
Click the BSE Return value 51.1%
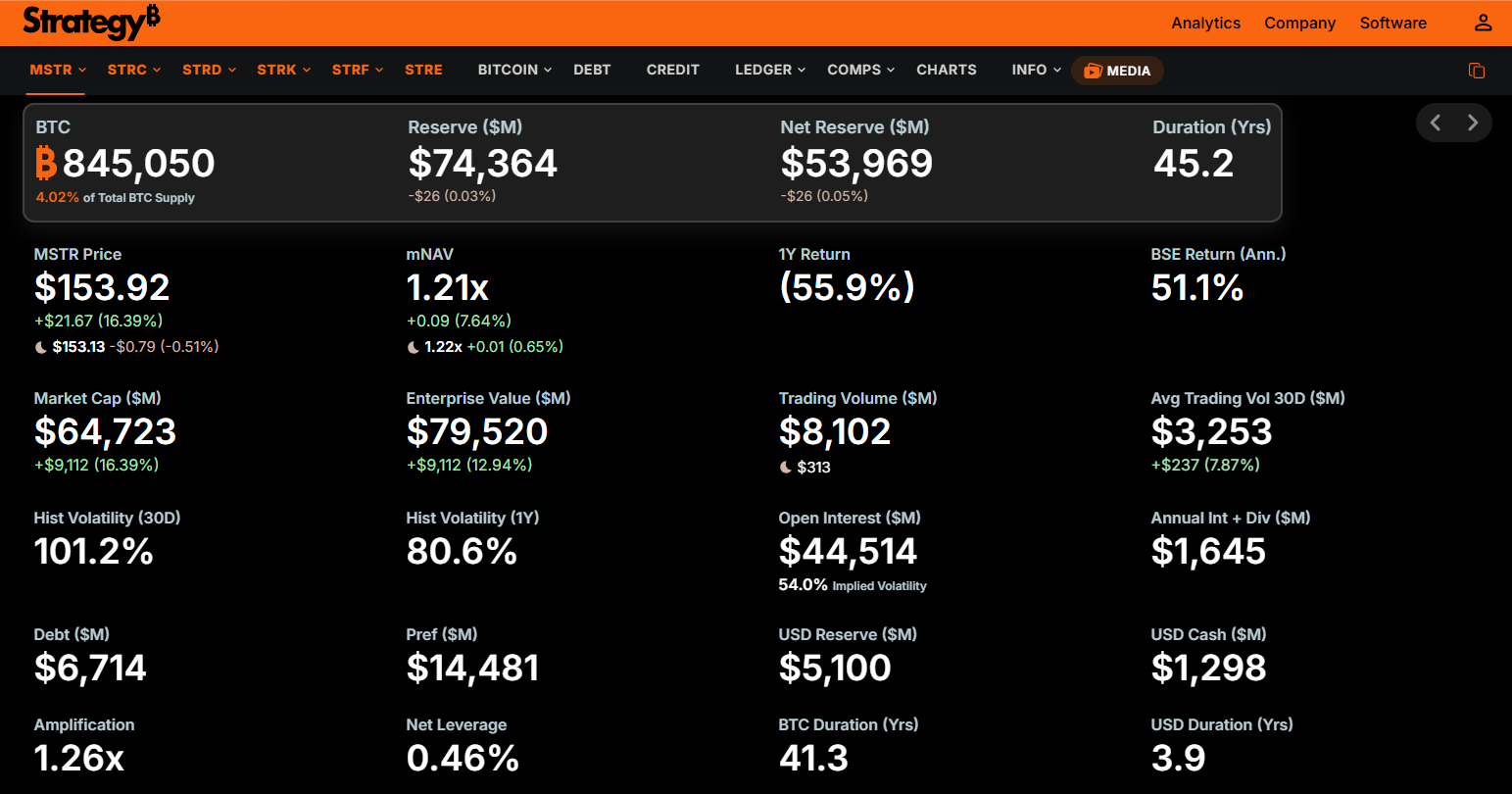1197,287
